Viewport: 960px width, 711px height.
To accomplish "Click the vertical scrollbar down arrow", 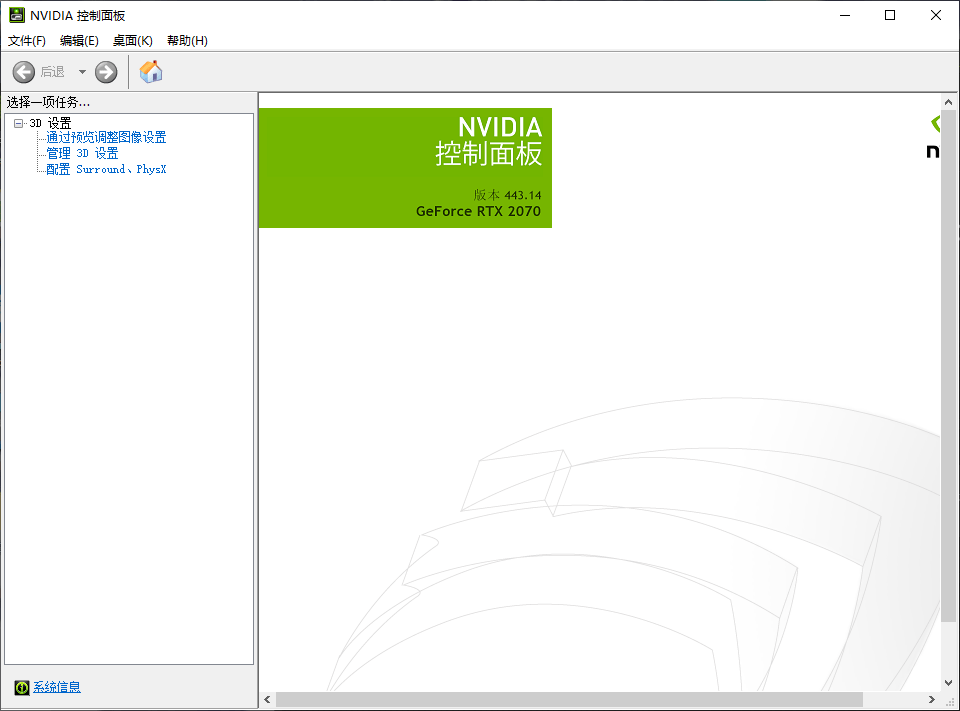I will point(948,683).
